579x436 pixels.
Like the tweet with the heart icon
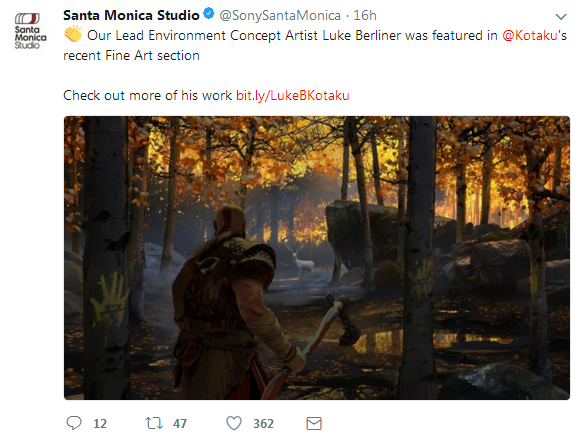234,423
